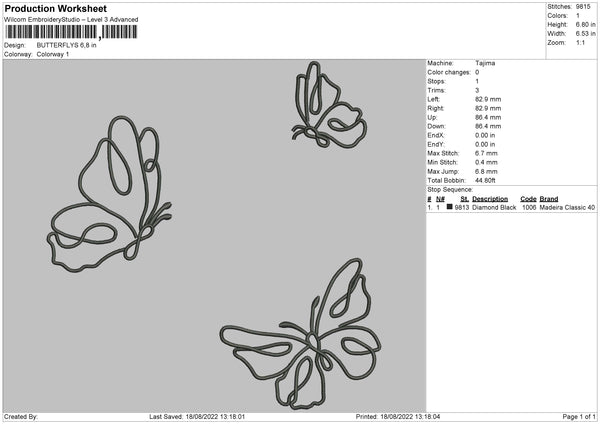The width and height of the screenshot is (600, 424).
Task: Click the design name BUTTERFLYS 6,8 in
Action: [66, 45]
